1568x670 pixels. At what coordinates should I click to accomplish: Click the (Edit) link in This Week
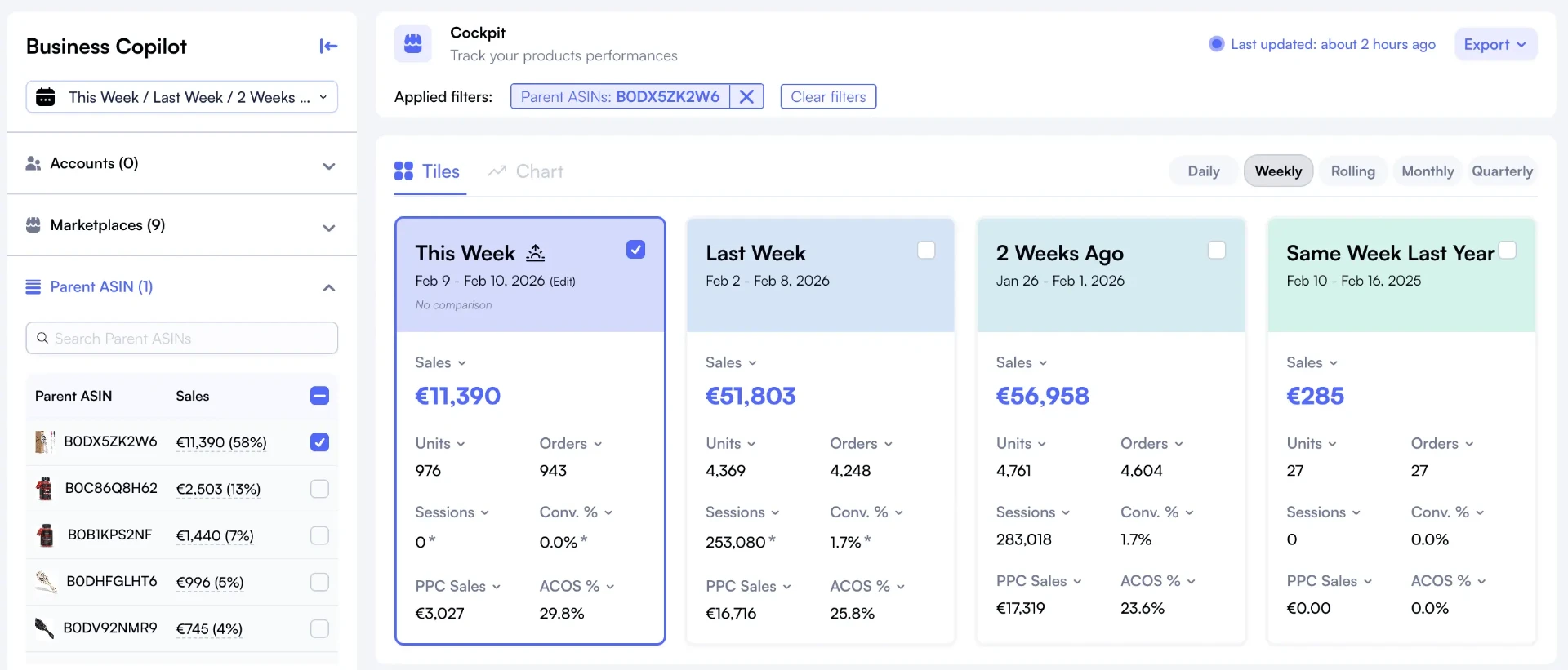pos(562,282)
